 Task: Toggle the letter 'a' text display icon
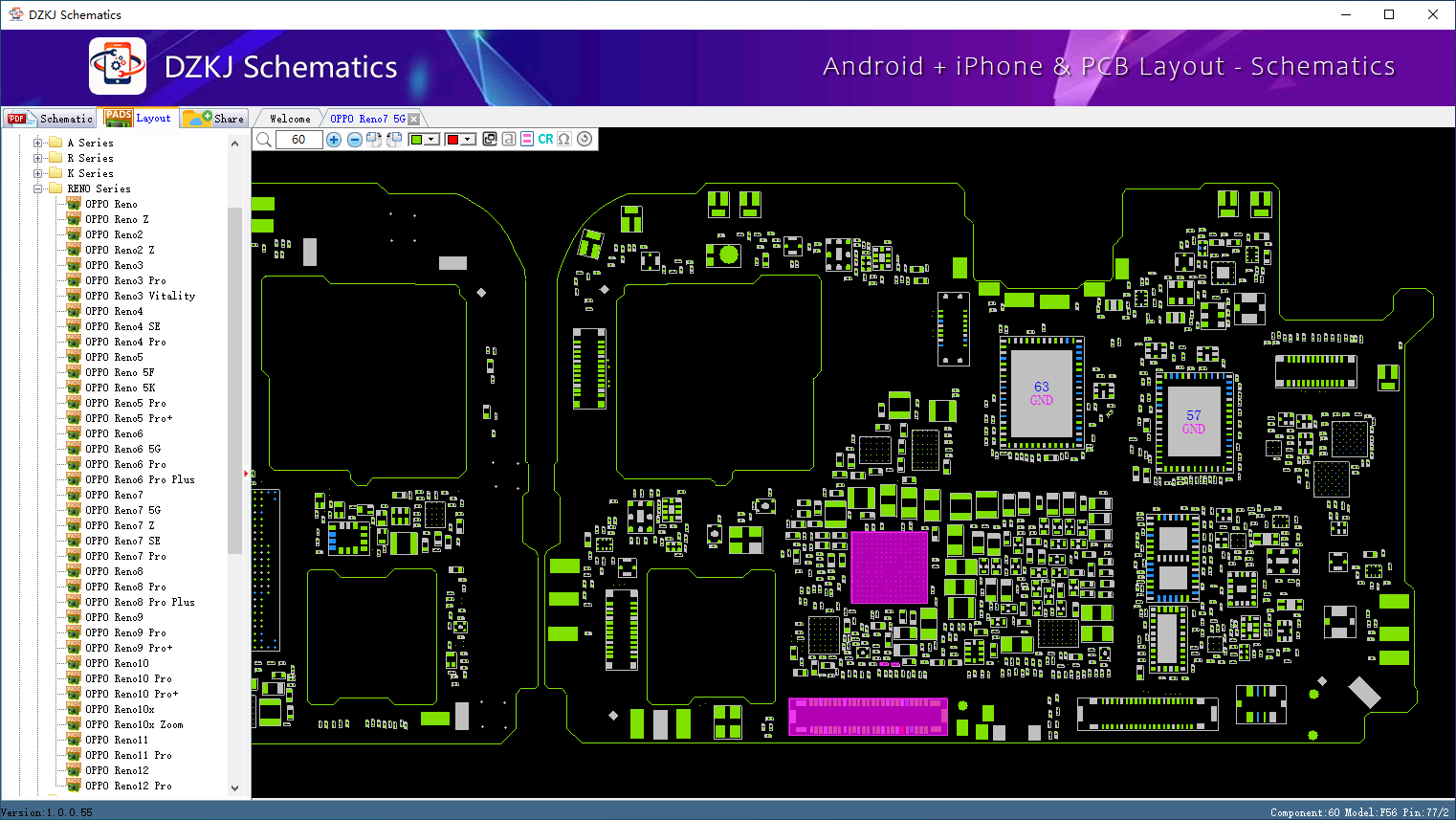coord(509,139)
